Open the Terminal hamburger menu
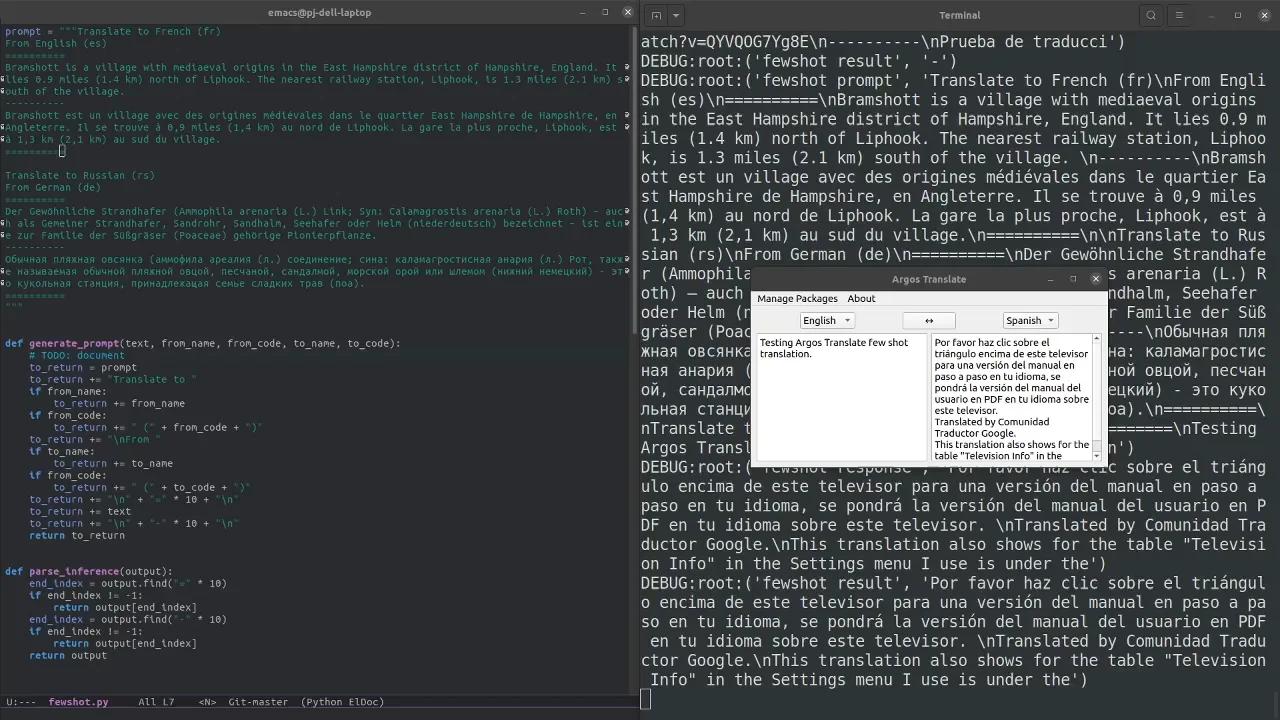Image resolution: width=1280 pixels, height=720 pixels. (x=1180, y=15)
